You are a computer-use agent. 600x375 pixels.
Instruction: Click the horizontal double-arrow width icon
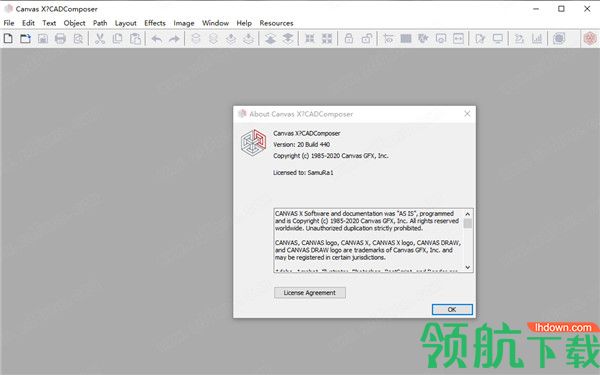point(458,38)
